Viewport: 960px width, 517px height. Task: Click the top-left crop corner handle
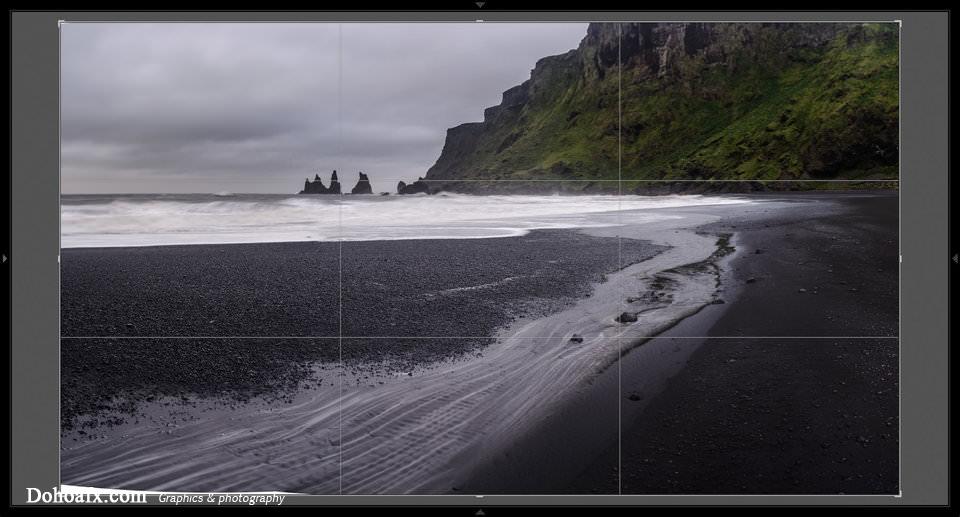tap(61, 23)
